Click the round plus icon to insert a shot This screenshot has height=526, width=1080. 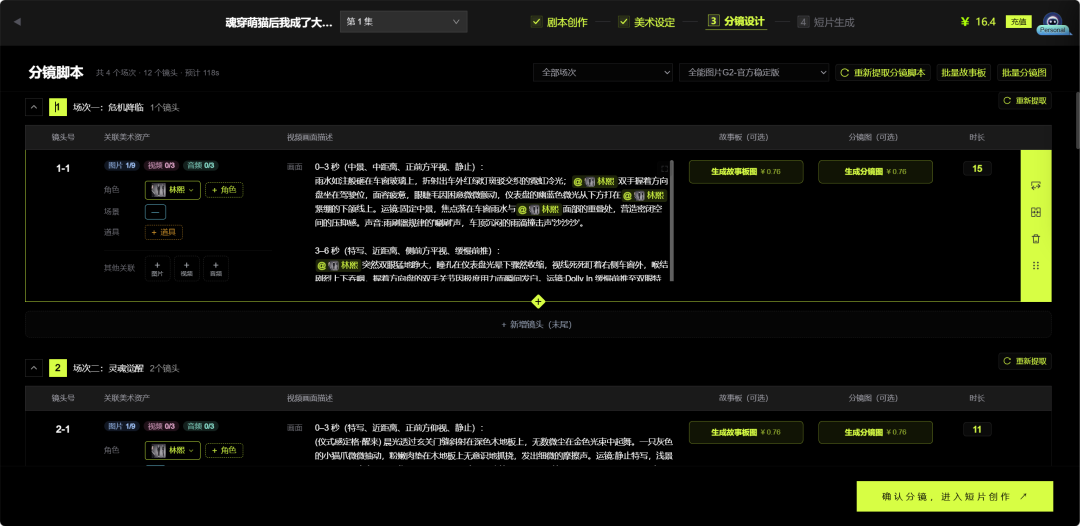coord(539,302)
